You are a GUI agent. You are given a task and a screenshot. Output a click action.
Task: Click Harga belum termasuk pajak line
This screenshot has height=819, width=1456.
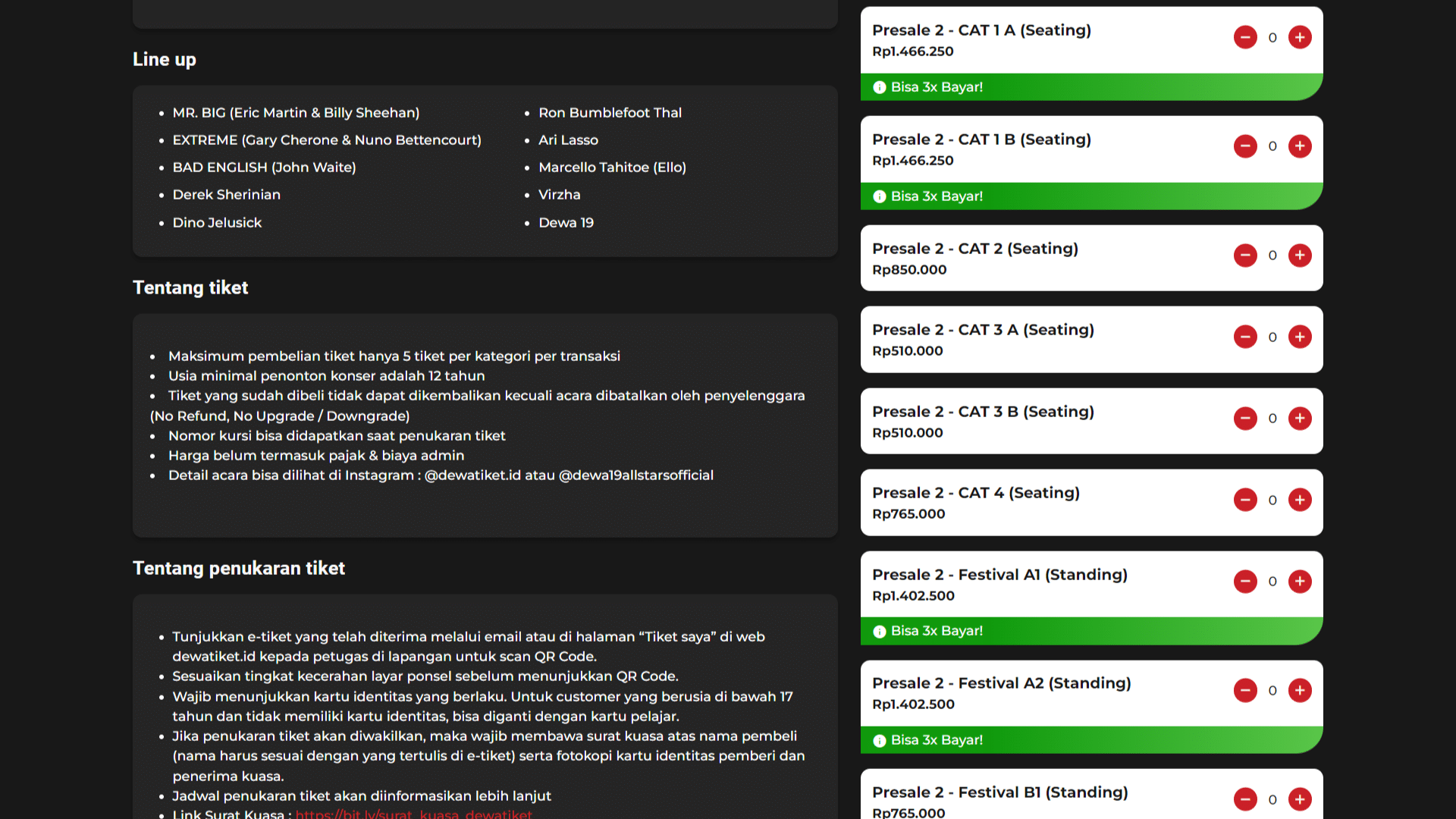pyautogui.click(x=316, y=456)
